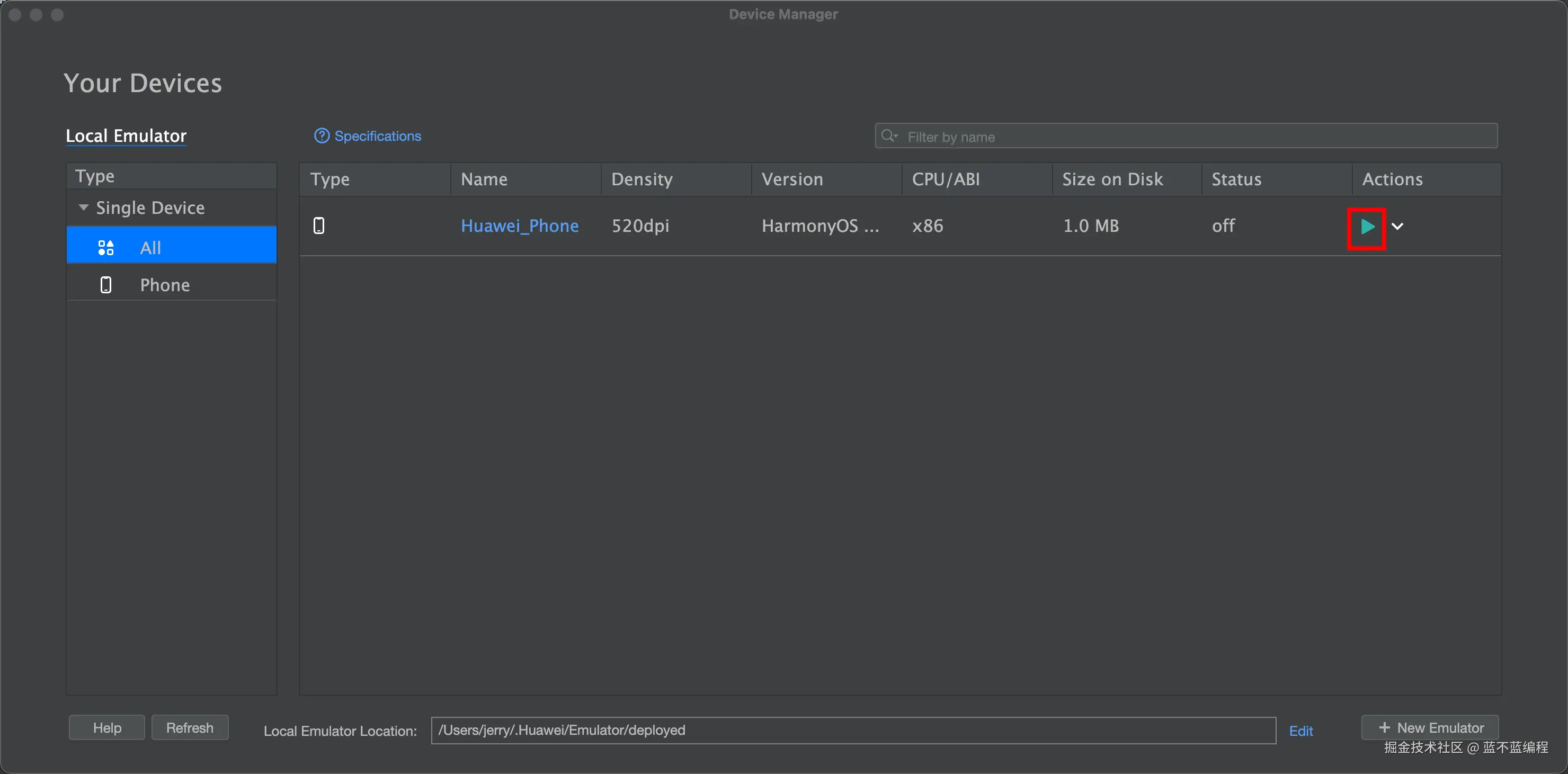This screenshot has height=774, width=1568.
Task: Sort by Size on Disk column header
Action: (x=1112, y=179)
